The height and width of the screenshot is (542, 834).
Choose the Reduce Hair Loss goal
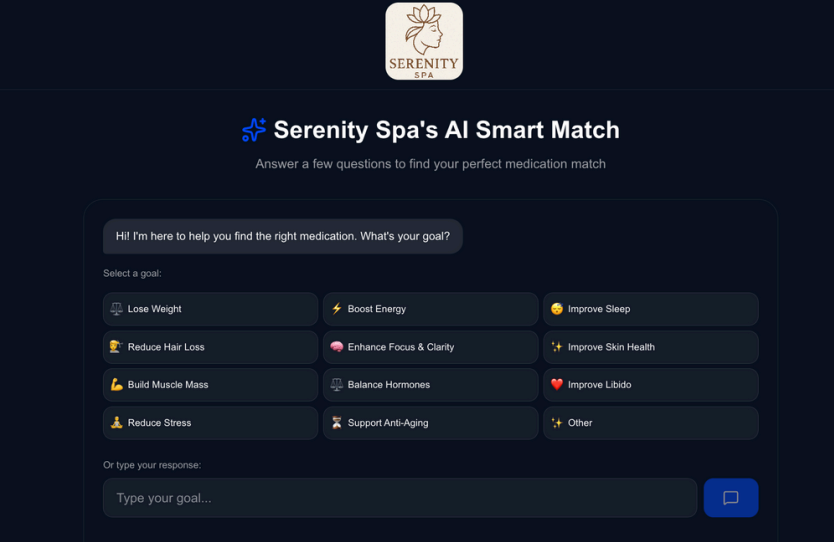[210, 347]
